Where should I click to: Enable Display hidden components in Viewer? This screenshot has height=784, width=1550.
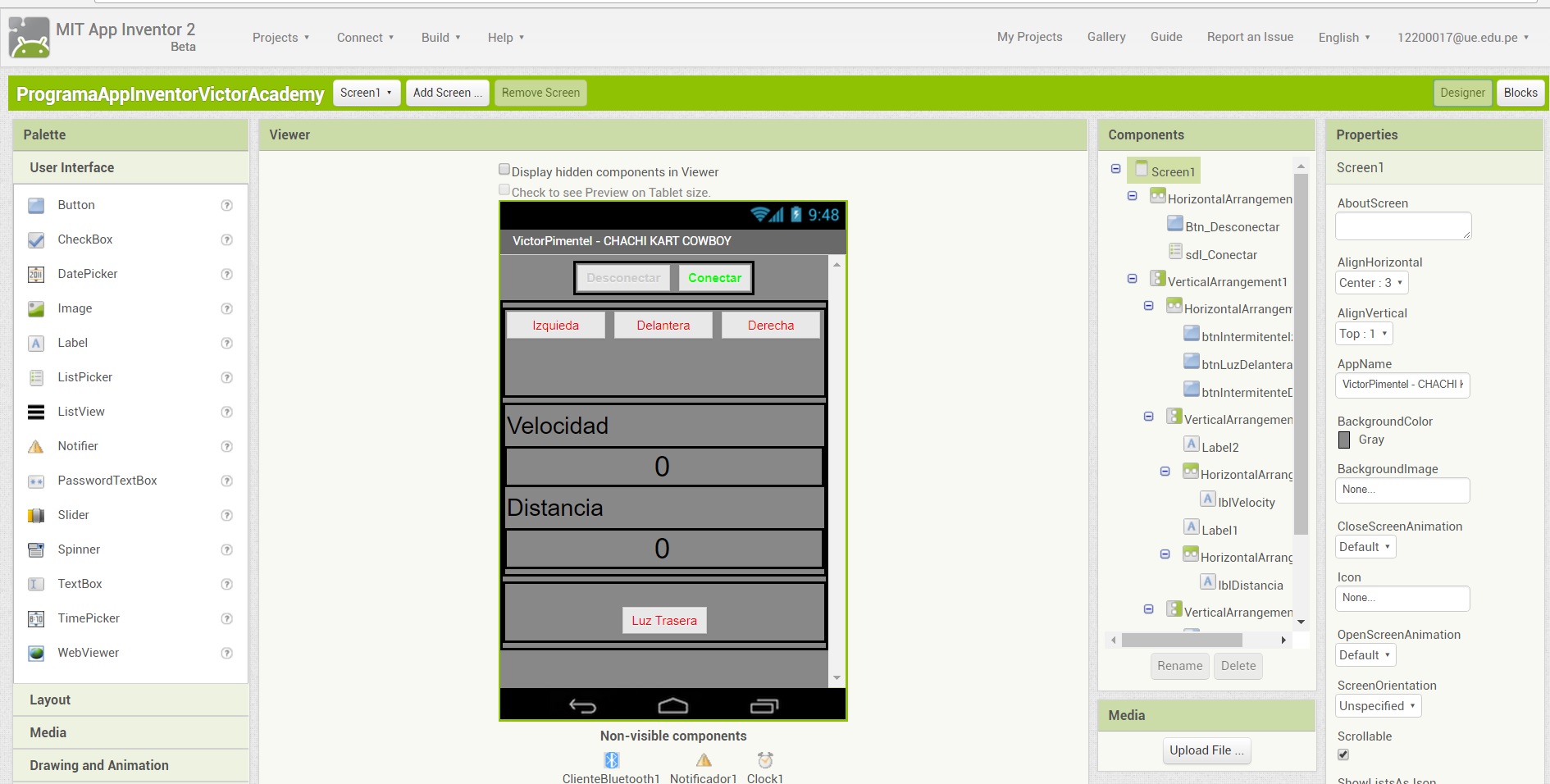tap(504, 170)
